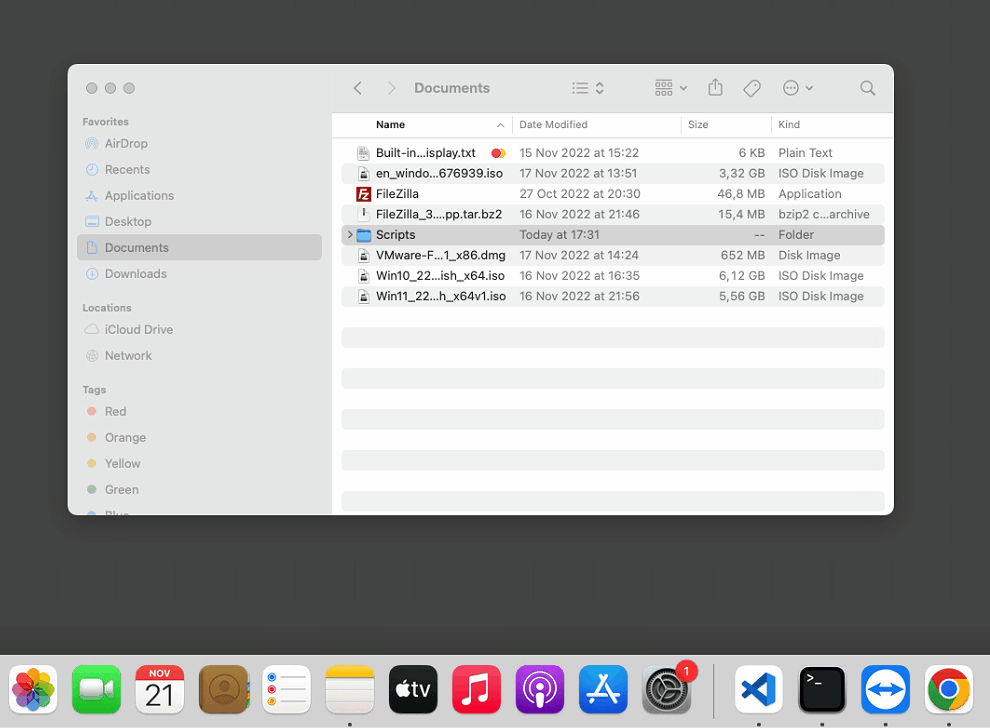
Task: Open Photos from the Dock
Action: [33, 689]
